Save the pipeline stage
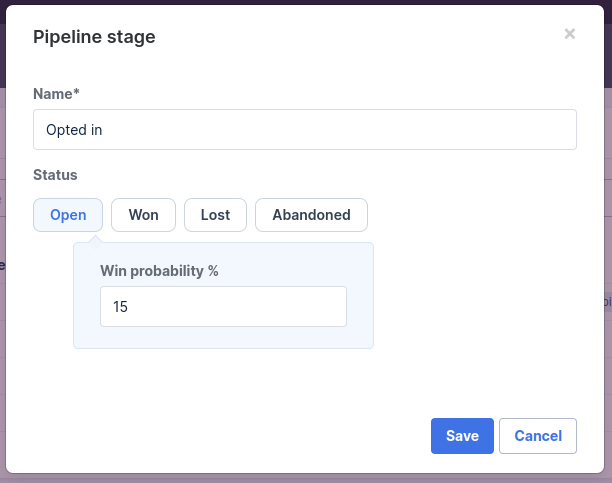The height and width of the screenshot is (483, 612). tap(462, 436)
